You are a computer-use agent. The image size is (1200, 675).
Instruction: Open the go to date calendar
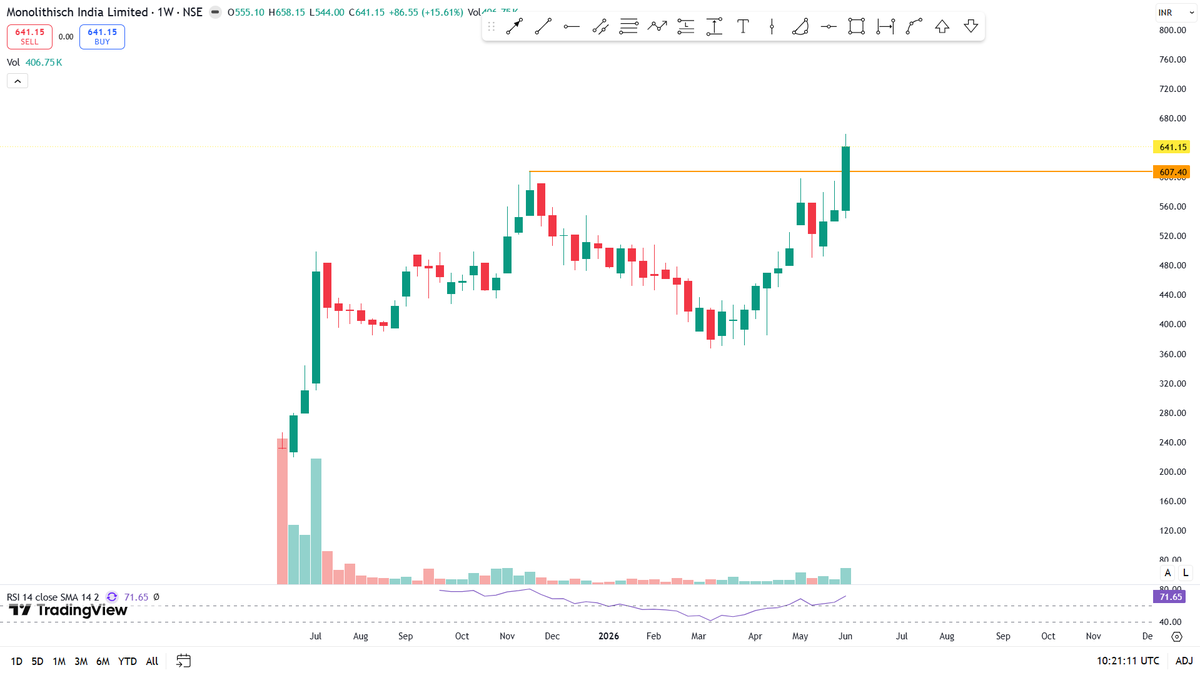184,661
